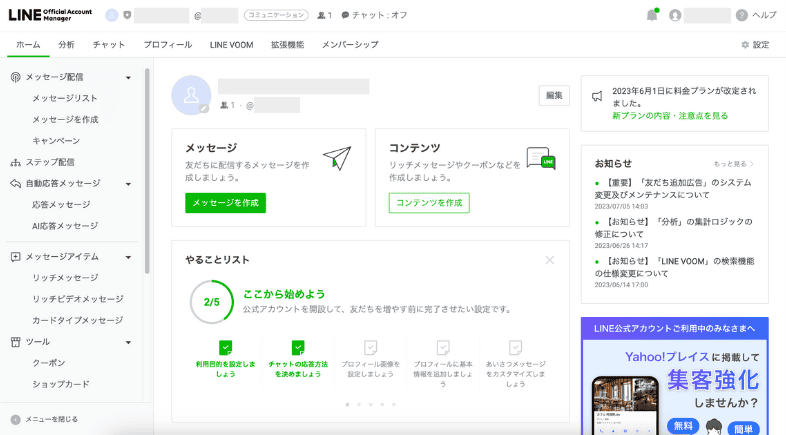Open the 拡張機能 tab
Screen dimensions: 786x435
288,45
